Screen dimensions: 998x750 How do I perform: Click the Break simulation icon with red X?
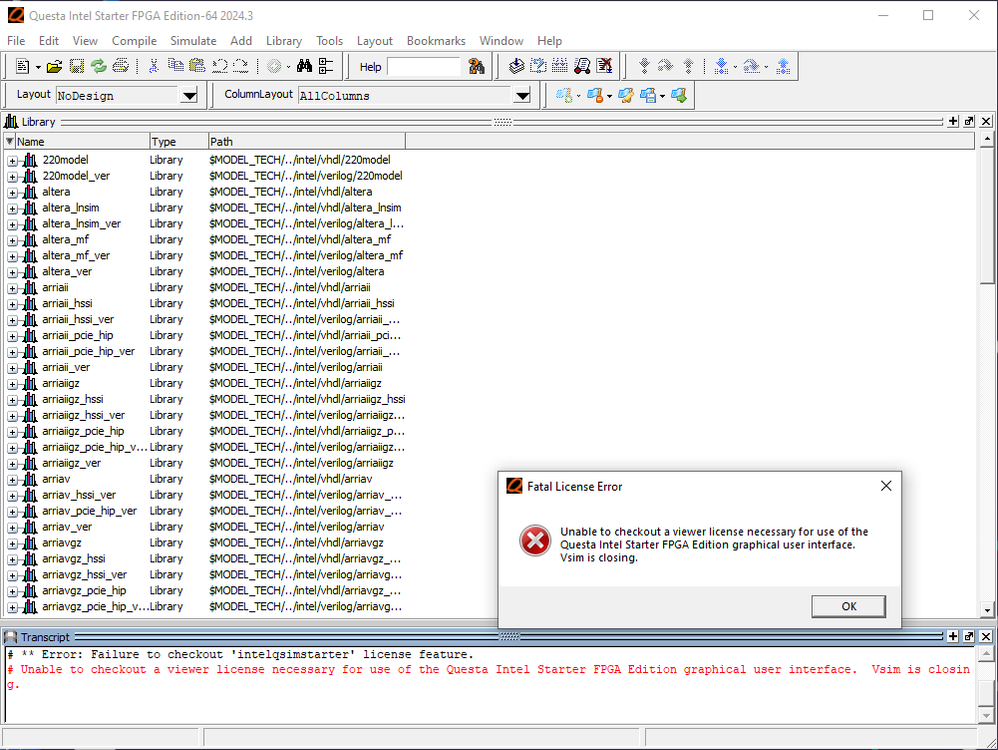[x=604, y=66]
